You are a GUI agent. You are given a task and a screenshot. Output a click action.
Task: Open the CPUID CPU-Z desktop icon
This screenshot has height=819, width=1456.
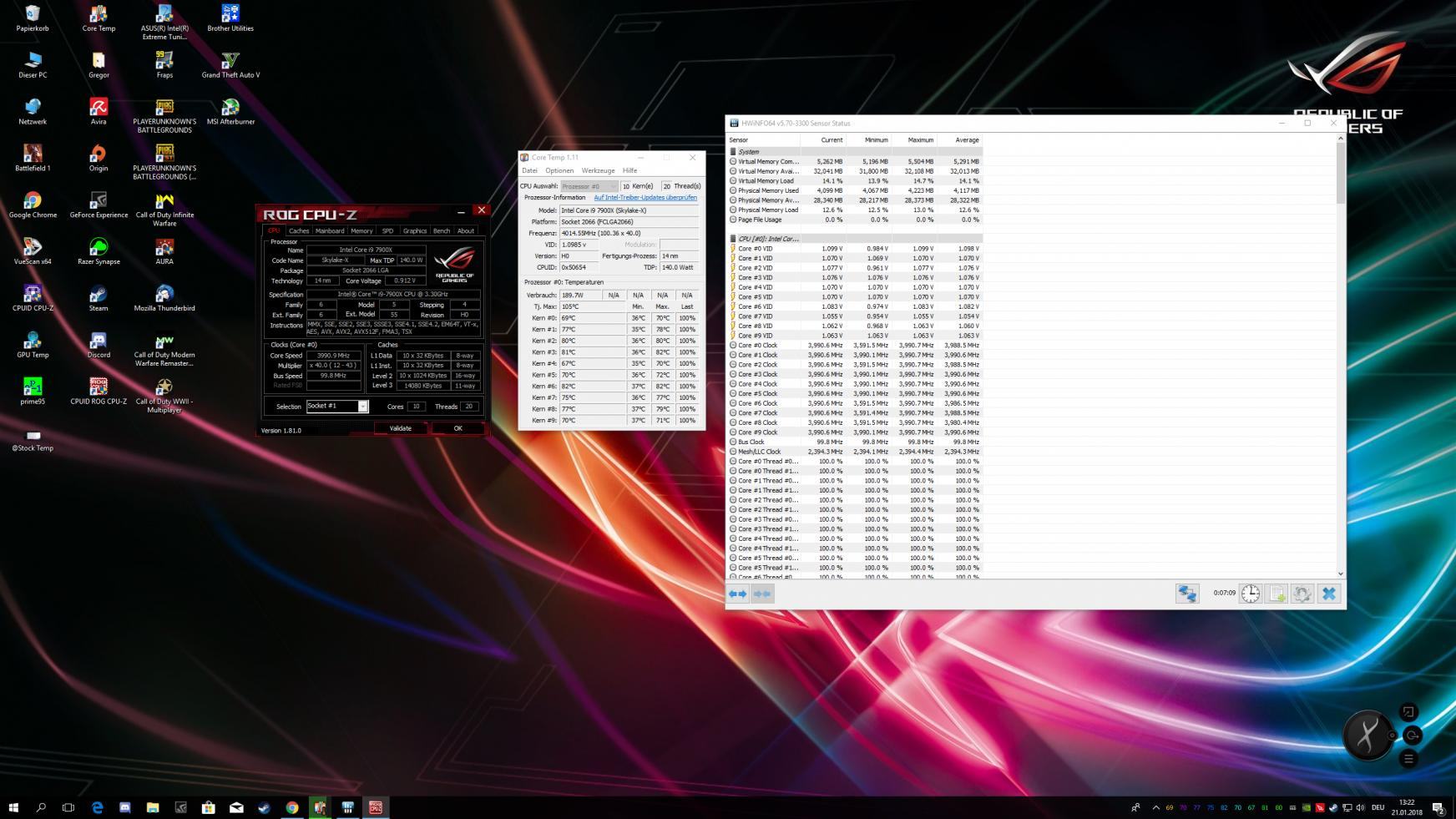[x=33, y=297]
